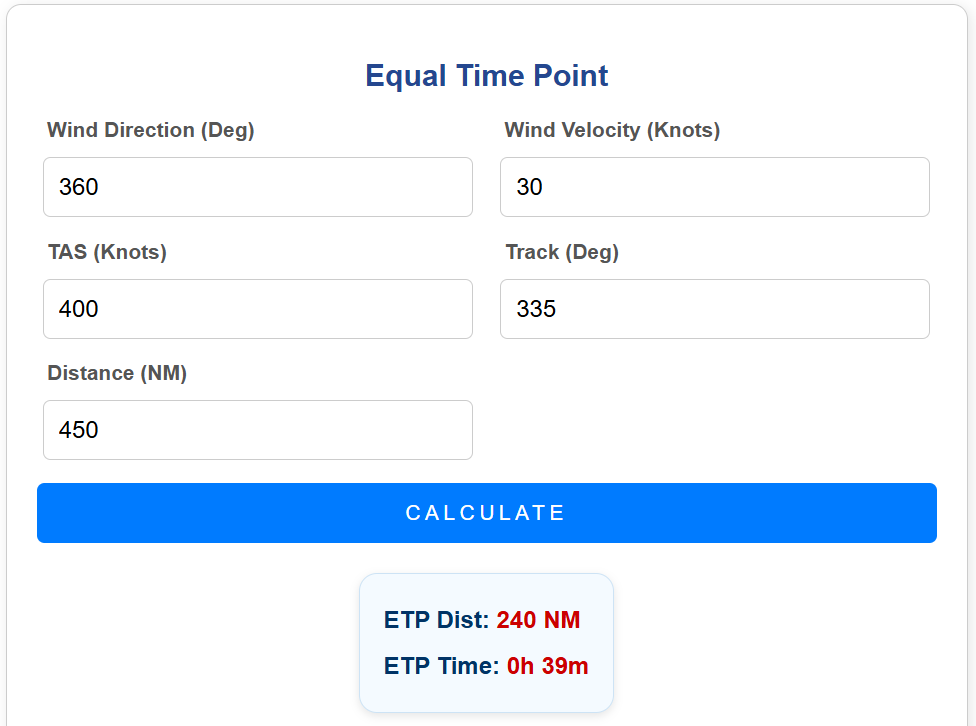The image size is (976, 726).
Task: Click the red 0h 39m result value
Action: point(547,666)
